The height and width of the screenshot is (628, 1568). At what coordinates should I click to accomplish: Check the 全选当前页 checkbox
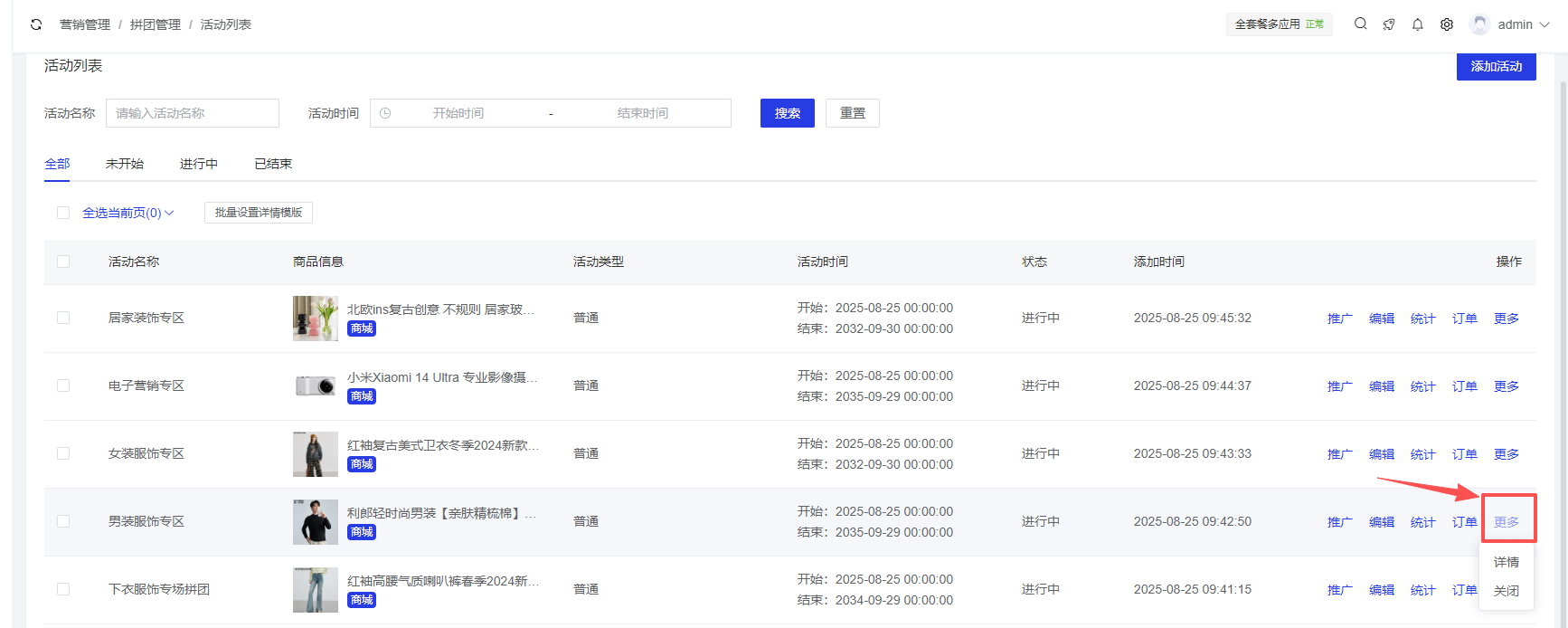[63, 213]
